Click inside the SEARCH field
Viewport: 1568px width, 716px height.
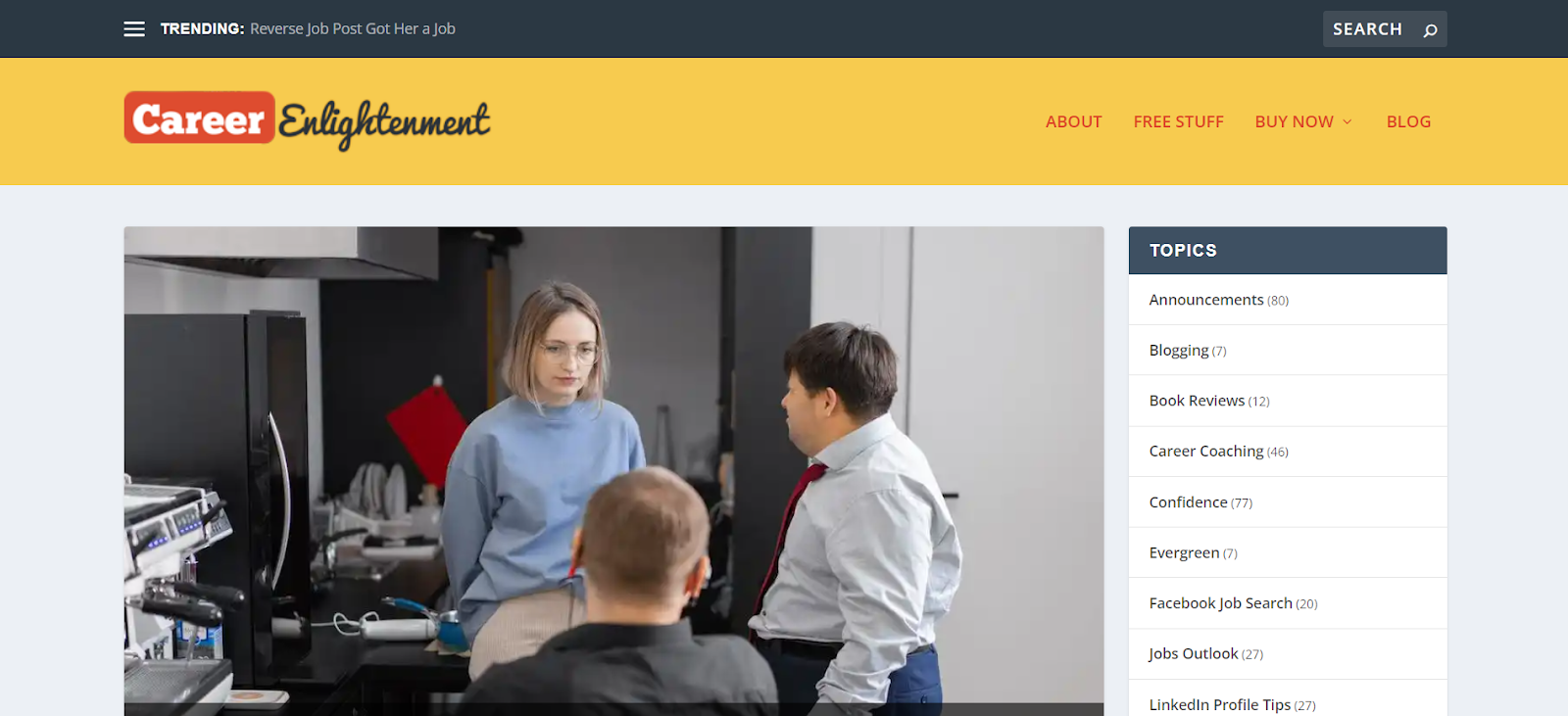[1370, 29]
